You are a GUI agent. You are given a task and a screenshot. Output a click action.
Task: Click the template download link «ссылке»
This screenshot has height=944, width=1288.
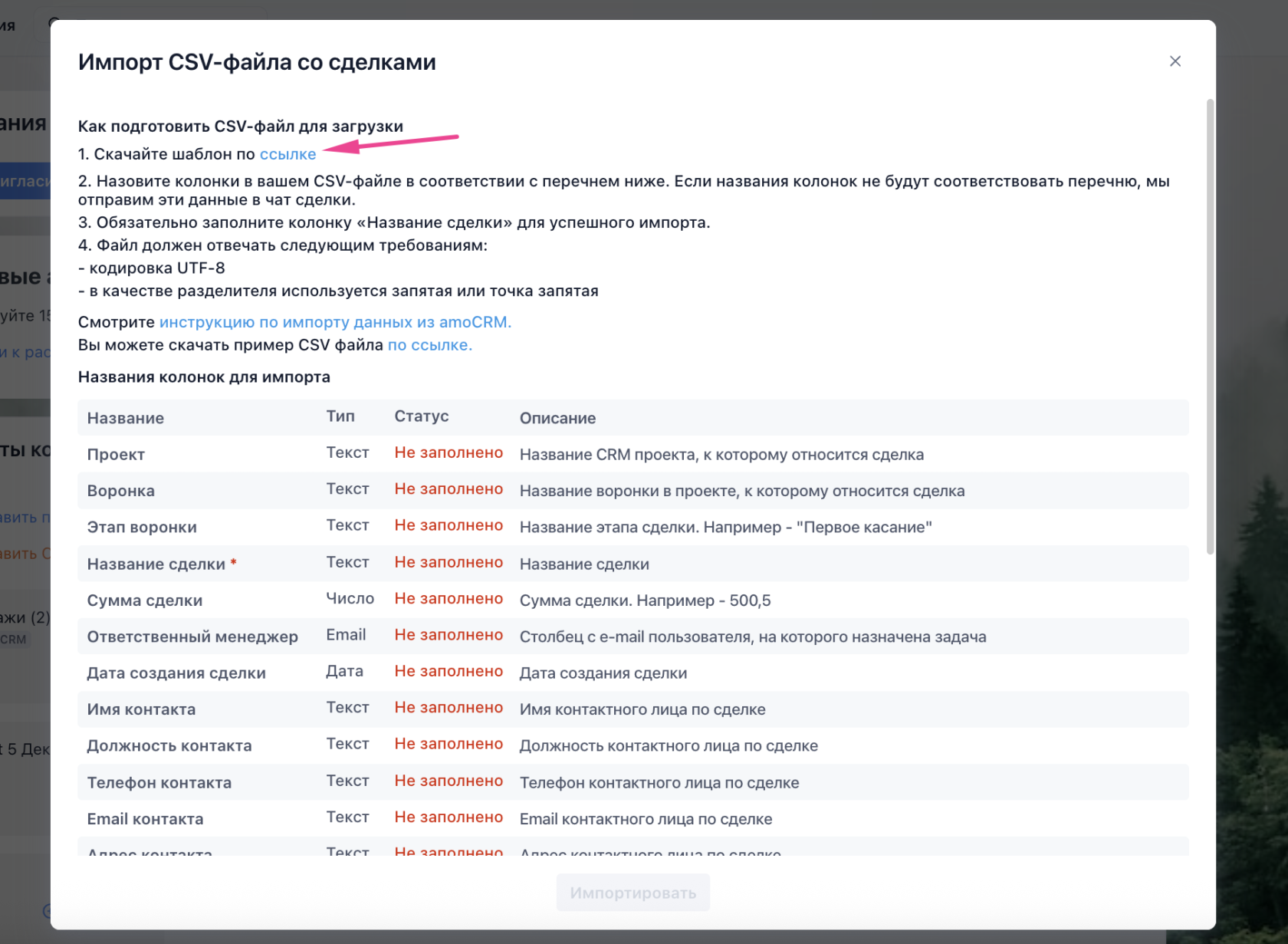pyautogui.click(x=287, y=154)
